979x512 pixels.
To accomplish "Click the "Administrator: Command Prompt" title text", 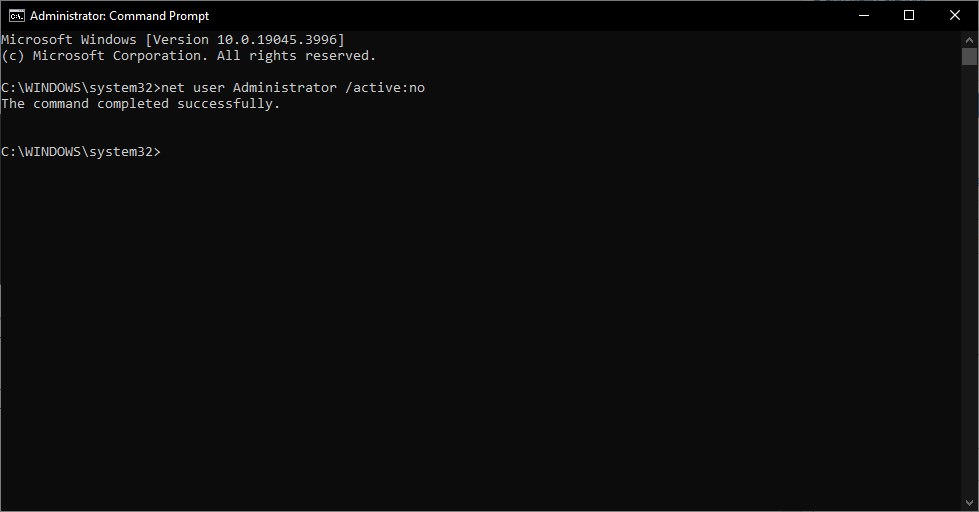I will point(120,16).
